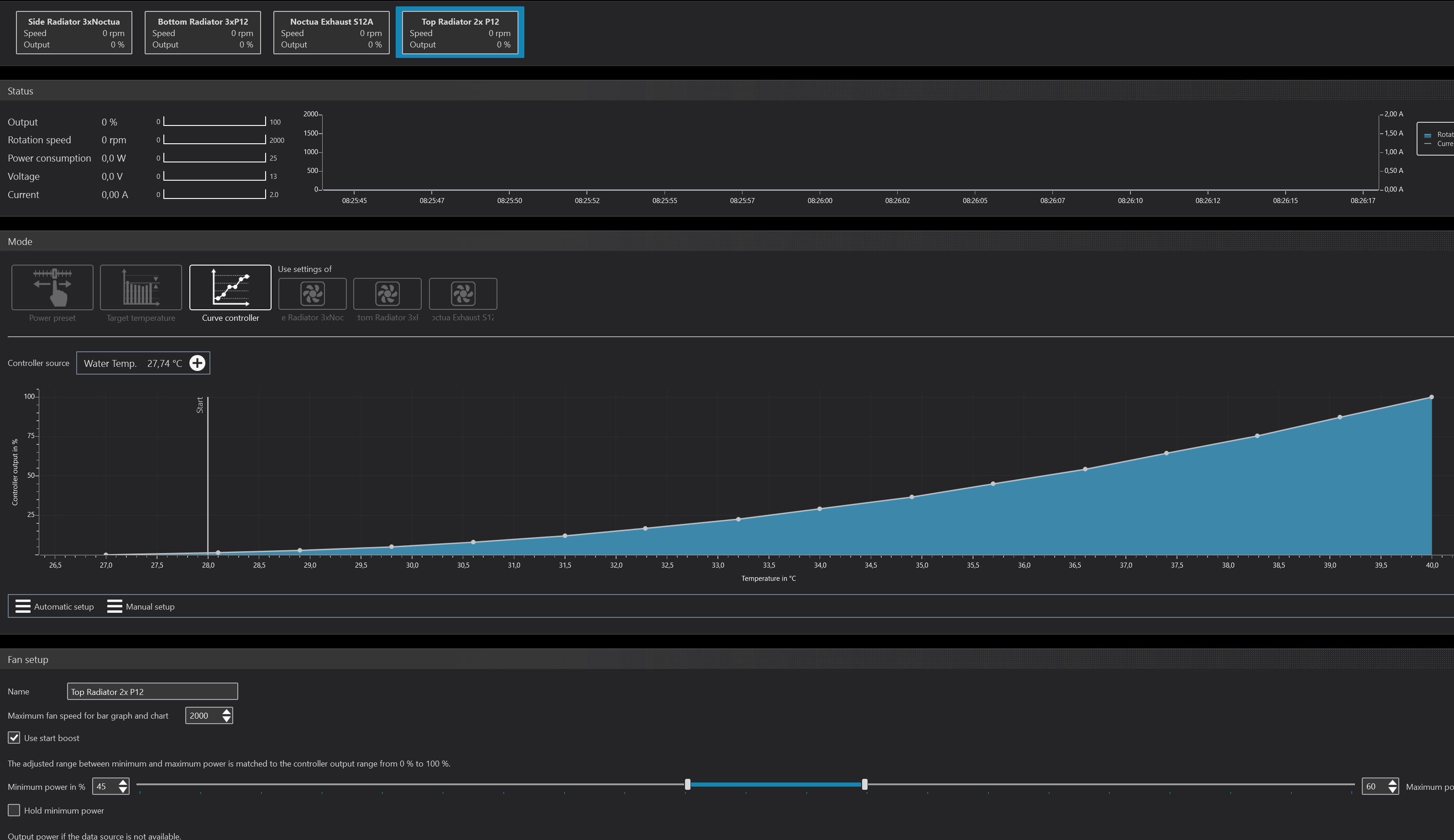Use settings of Bottom Radiator 3xP12 fan
Viewport: 1454px width, 840px height.
click(387, 294)
